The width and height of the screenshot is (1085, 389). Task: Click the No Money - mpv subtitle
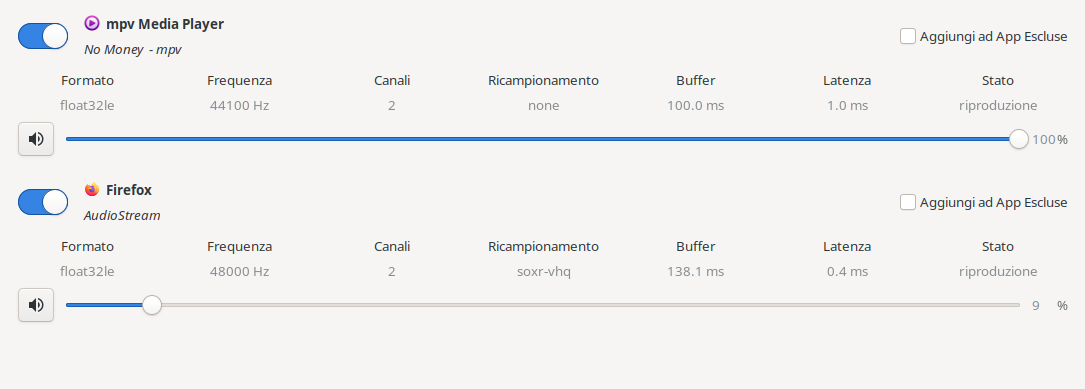click(133, 50)
